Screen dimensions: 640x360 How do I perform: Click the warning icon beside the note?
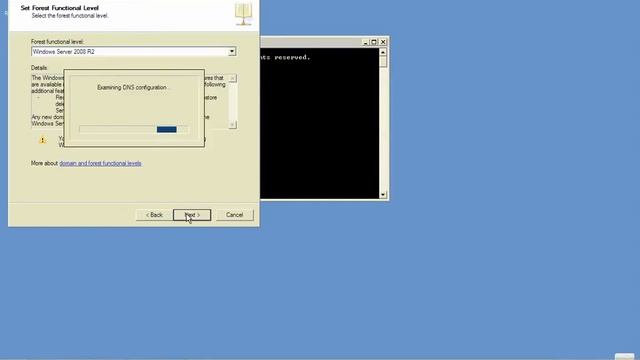(42, 140)
